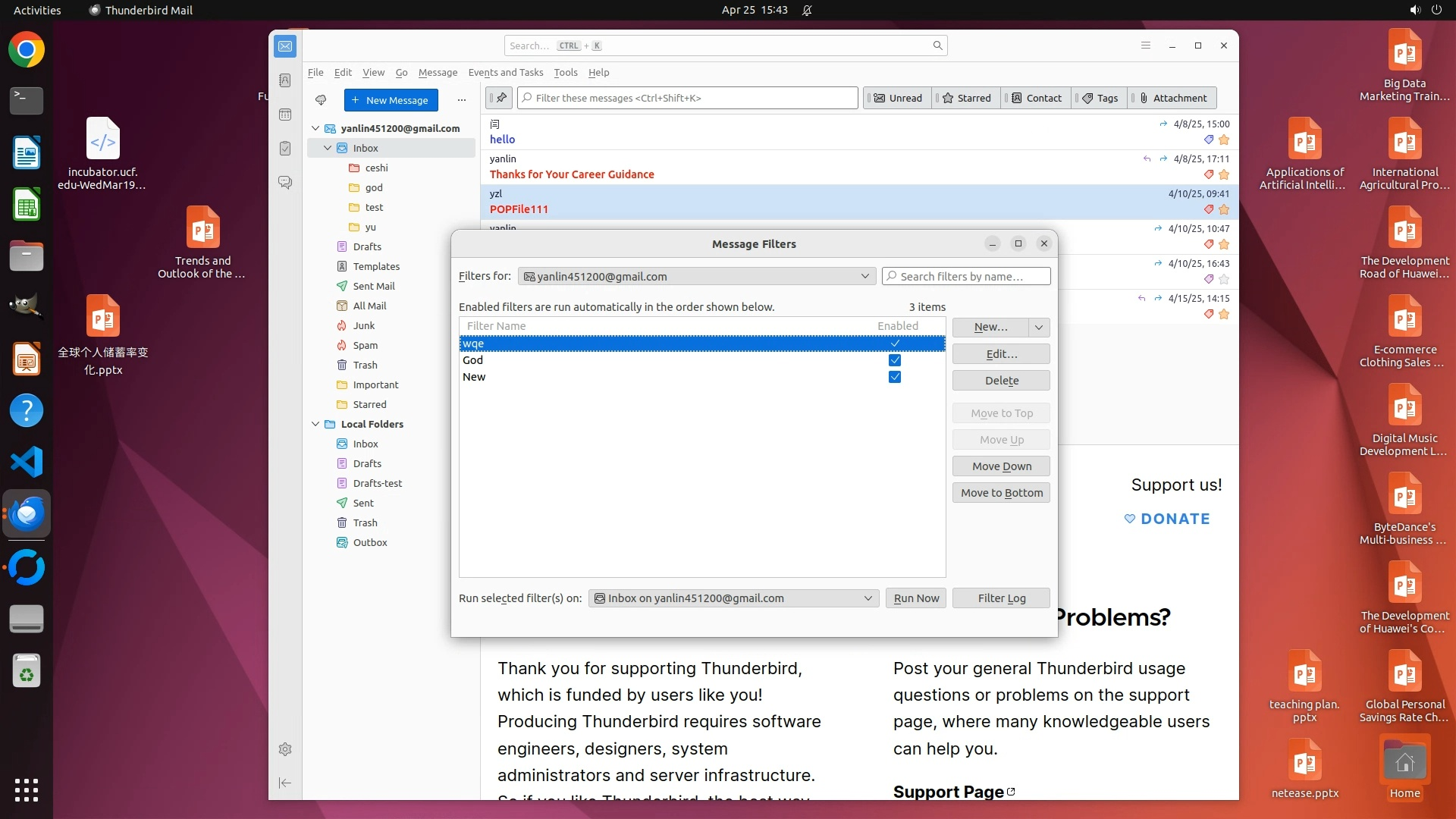
Task: Click the Move Down button
Action: [x=1001, y=466]
